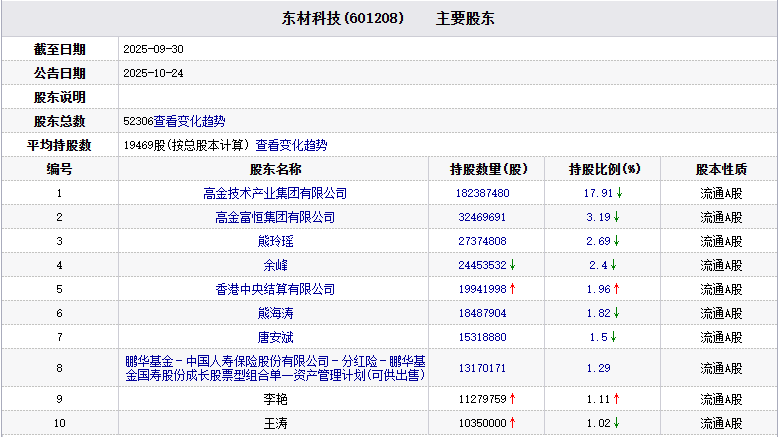Open 查看变化趋势 link for 股东总数
Viewport: 782px width, 437px height.
click(189, 121)
